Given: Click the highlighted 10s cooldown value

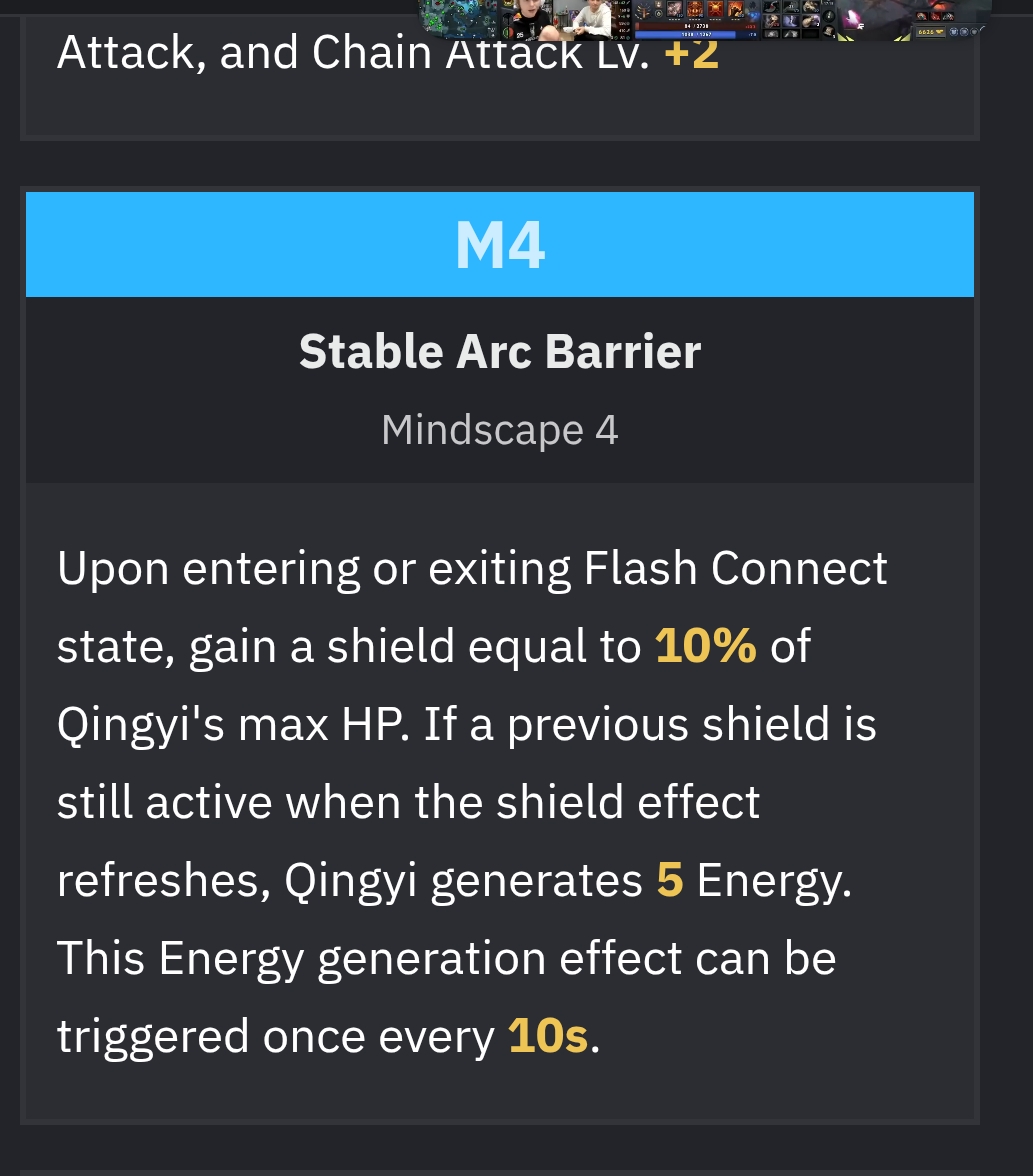Looking at the screenshot, I should (548, 1036).
